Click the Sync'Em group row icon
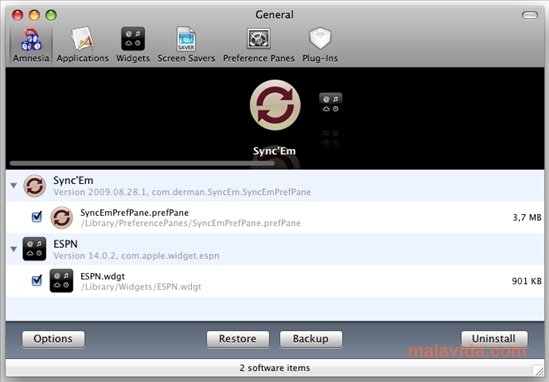Screen dimensions: 549x382 click(x=35, y=186)
